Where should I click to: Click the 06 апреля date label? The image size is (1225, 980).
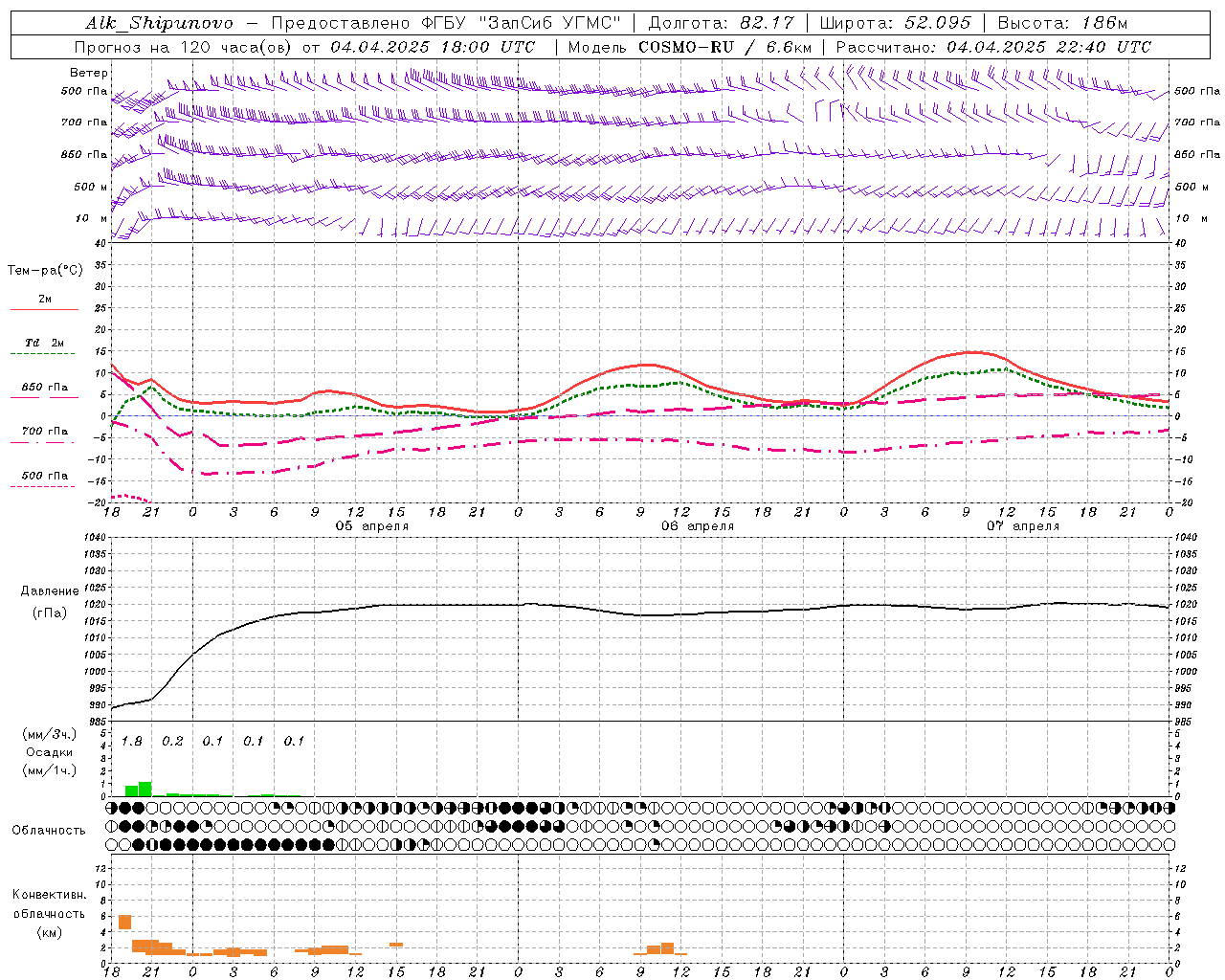pos(698,526)
